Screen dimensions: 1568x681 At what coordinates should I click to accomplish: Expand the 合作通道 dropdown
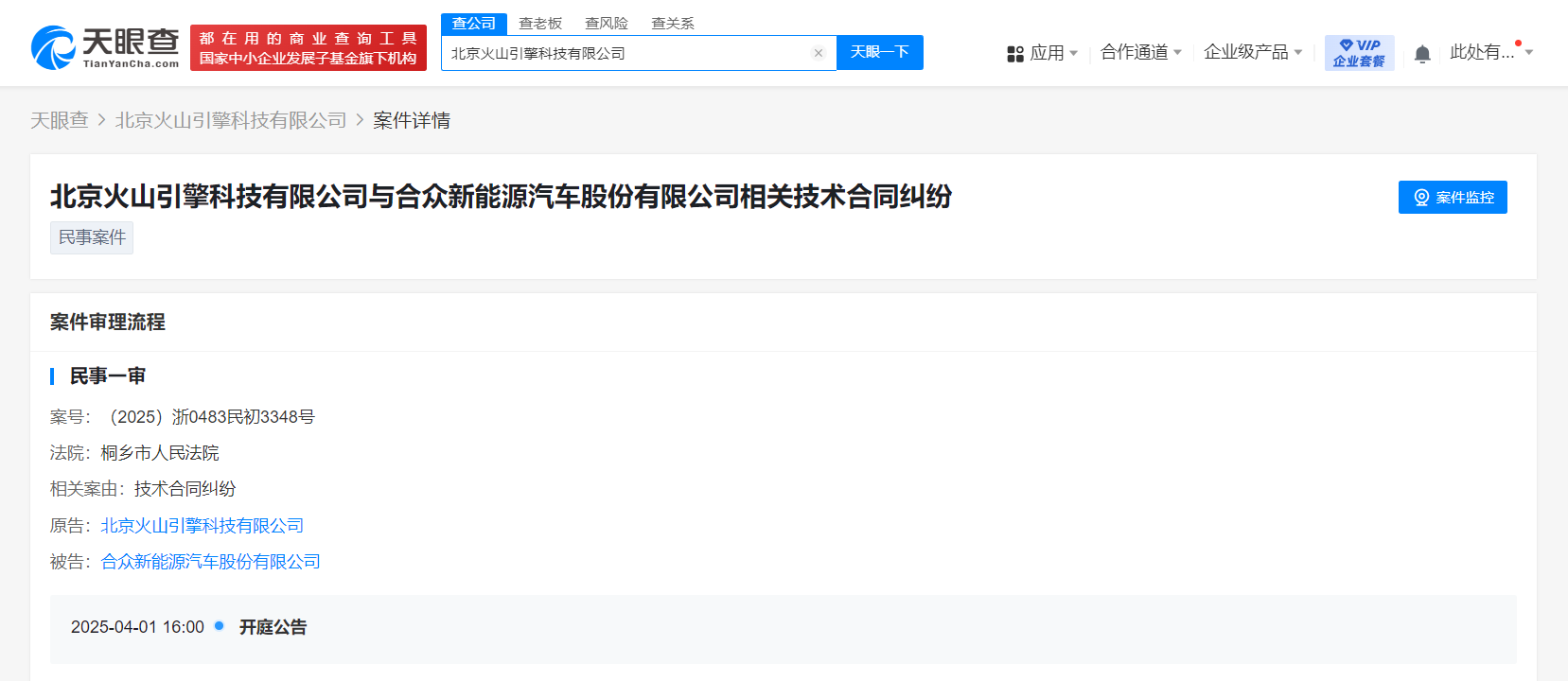pyautogui.click(x=1141, y=52)
